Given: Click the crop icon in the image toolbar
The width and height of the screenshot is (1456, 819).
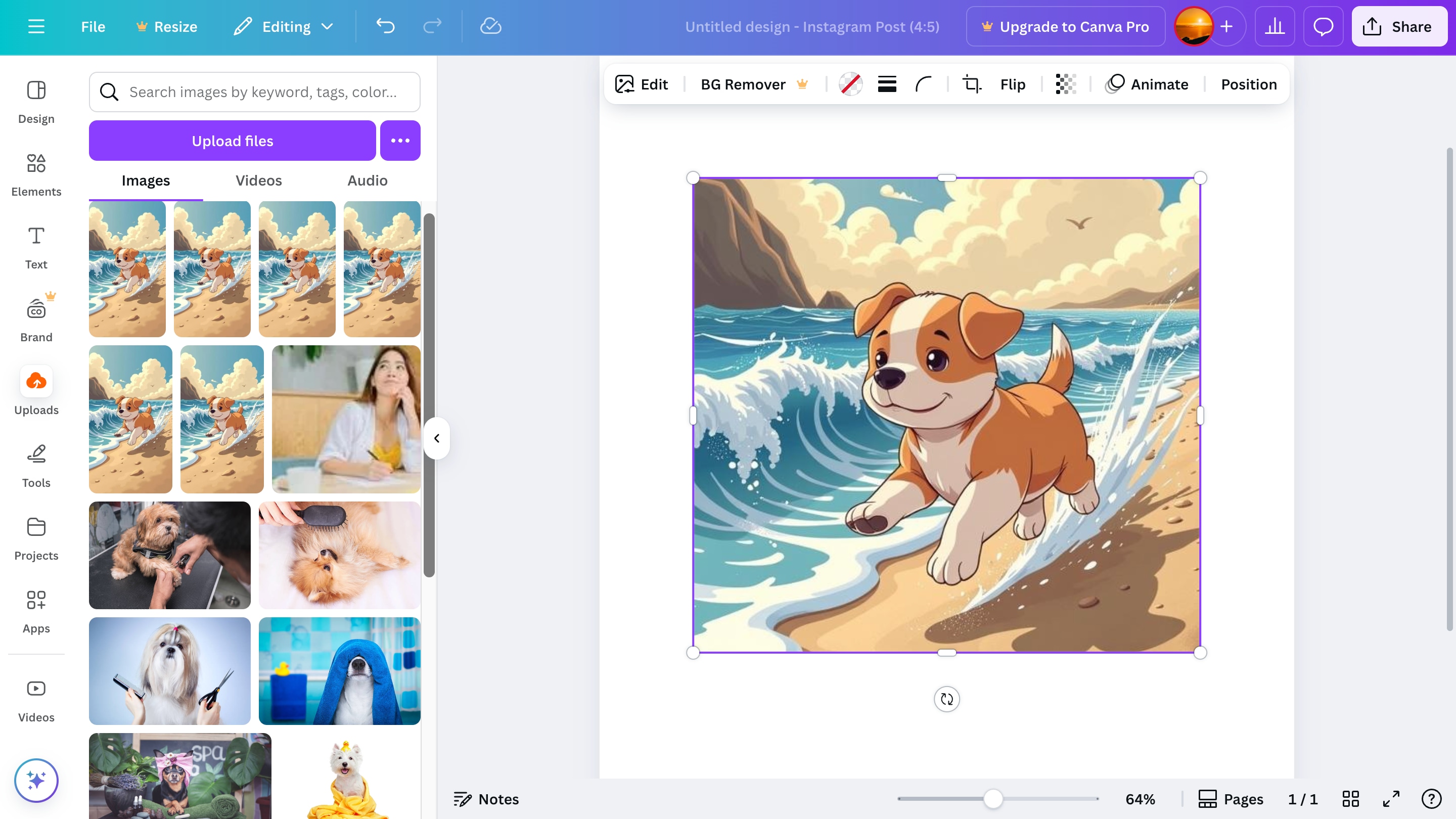Looking at the screenshot, I should [x=972, y=84].
